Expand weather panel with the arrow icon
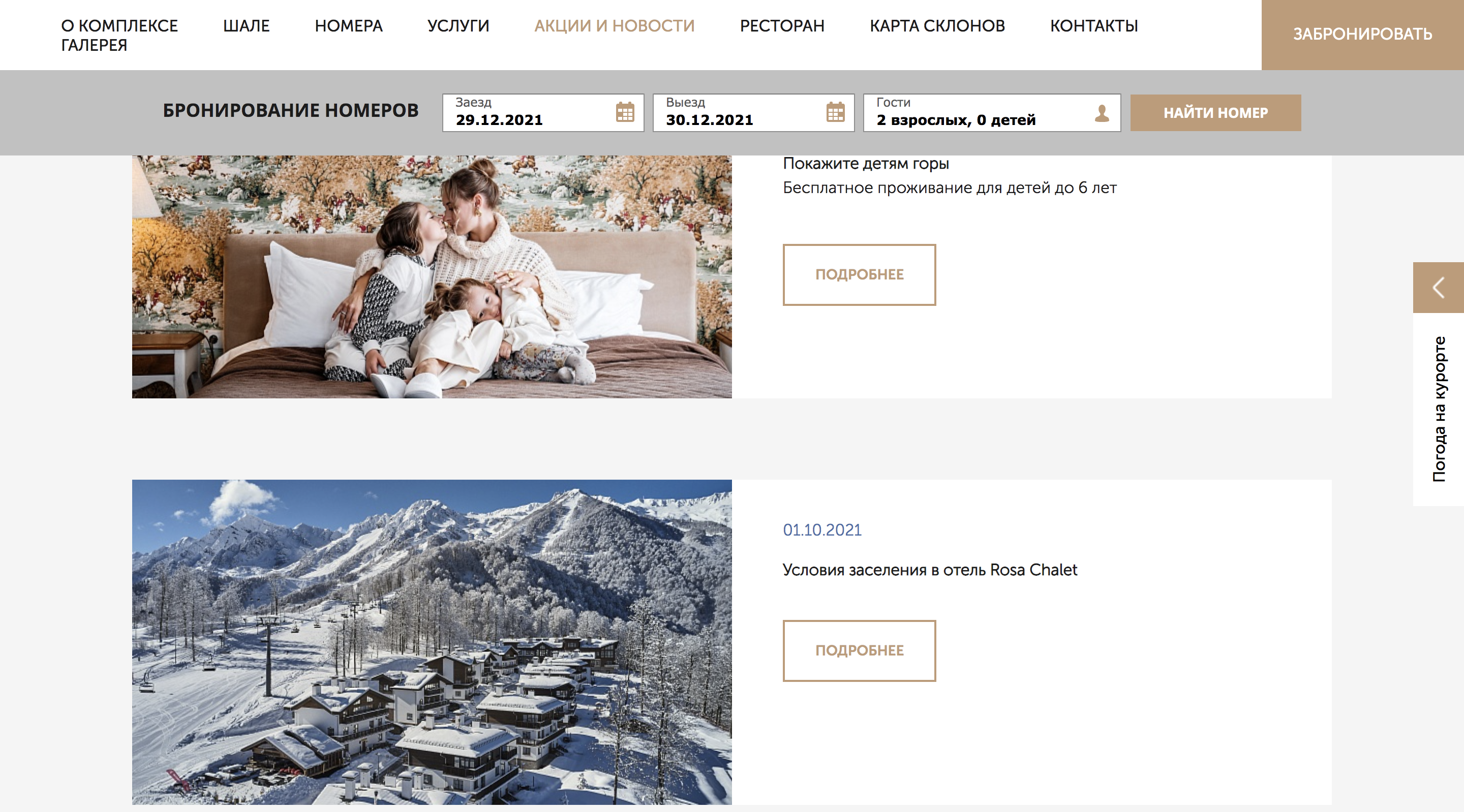This screenshot has height=812, width=1464. (x=1438, y=288)
